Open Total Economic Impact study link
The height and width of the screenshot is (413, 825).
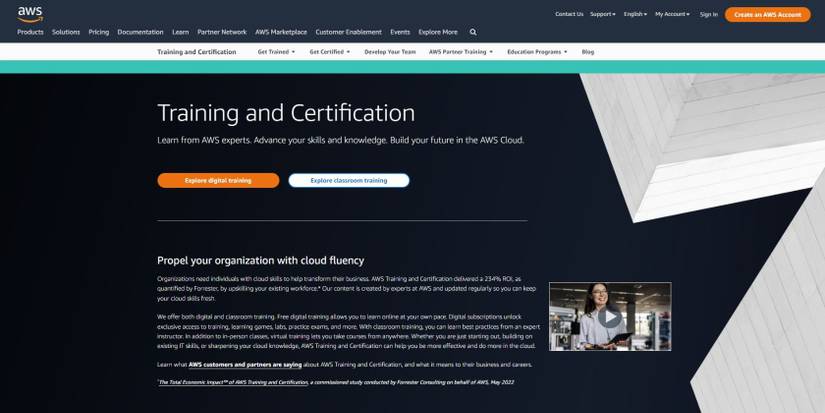233,382
